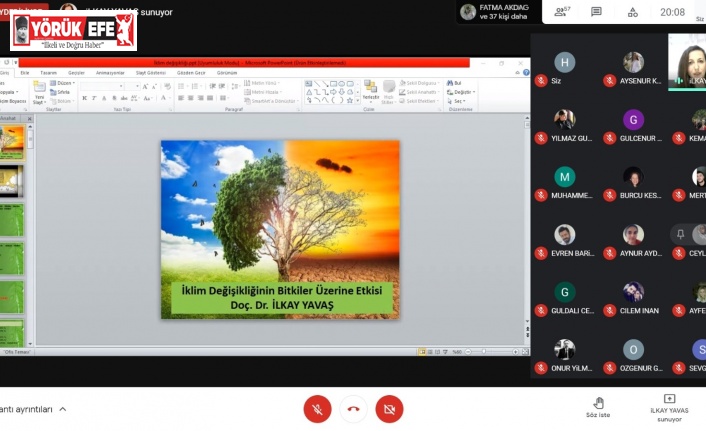Screen dimensions: 706x431
Task: Toggle the red microphone mute button
Action: coord(317,409)
